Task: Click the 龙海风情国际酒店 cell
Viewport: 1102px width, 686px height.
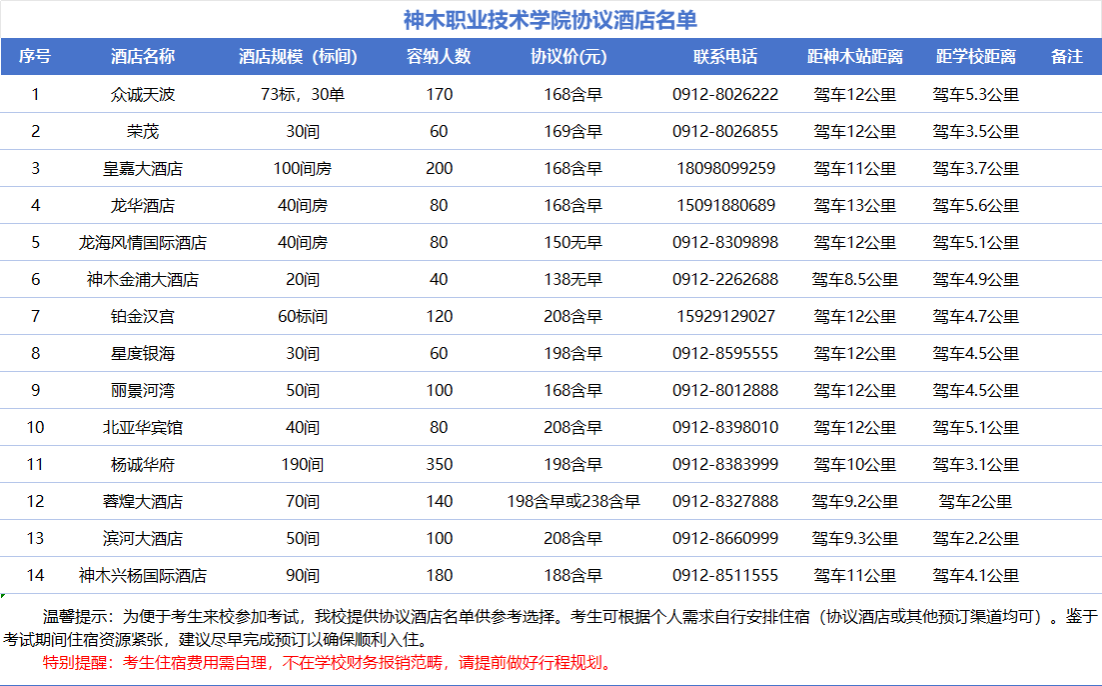Action: [142, 243]
